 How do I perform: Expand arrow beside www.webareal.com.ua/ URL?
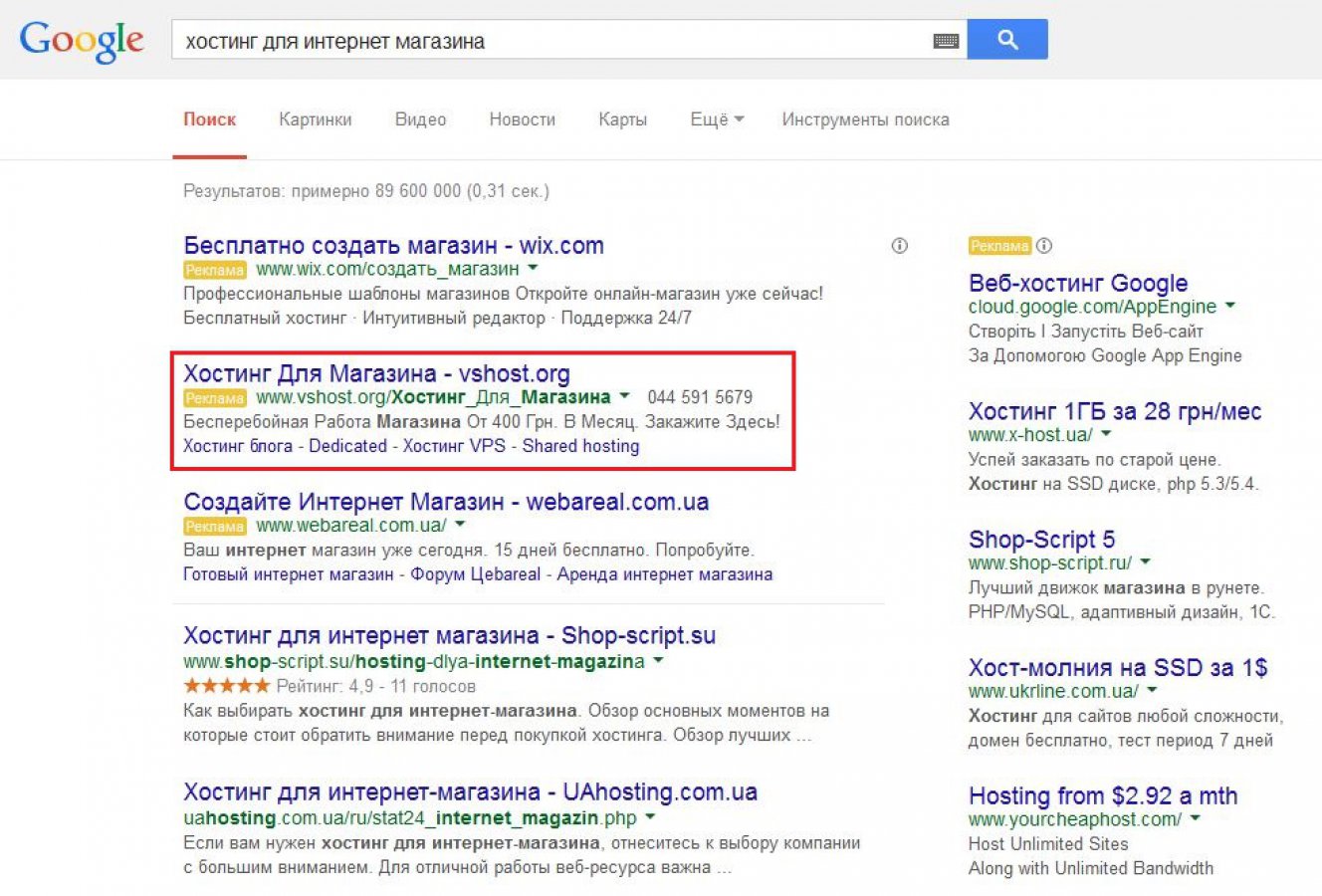point(460,525)
